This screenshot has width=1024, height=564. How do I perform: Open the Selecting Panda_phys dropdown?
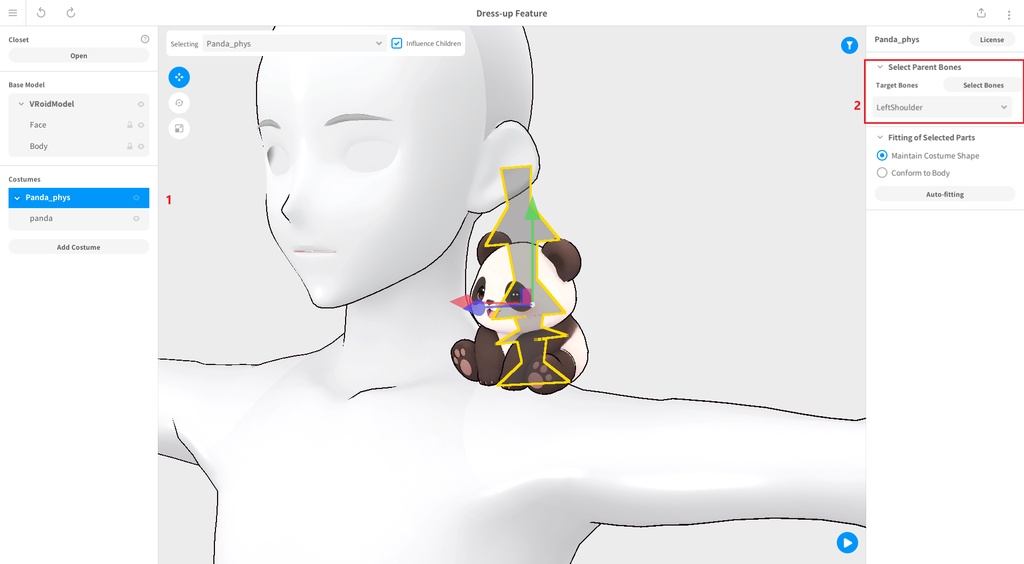tap(294, 44)
